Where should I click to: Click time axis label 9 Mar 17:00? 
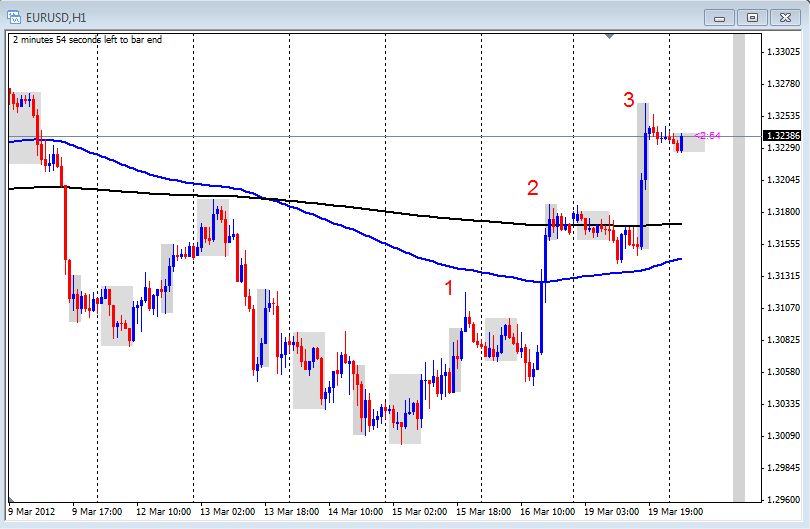97,511
